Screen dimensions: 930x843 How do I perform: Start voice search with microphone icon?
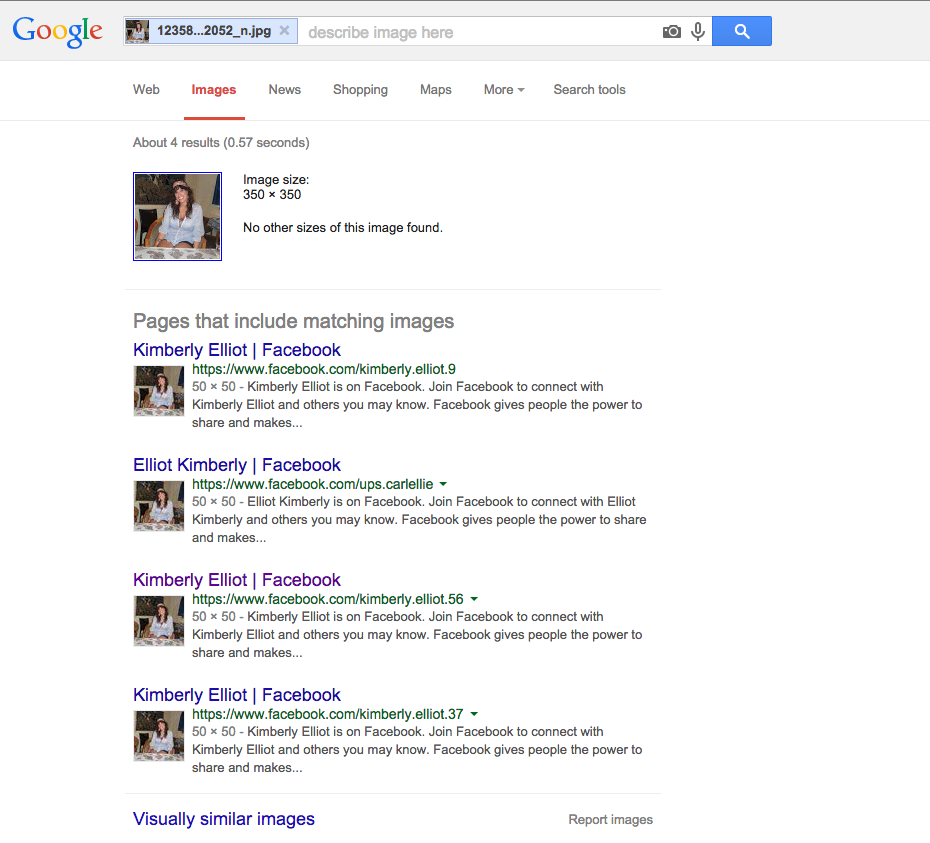698,31
